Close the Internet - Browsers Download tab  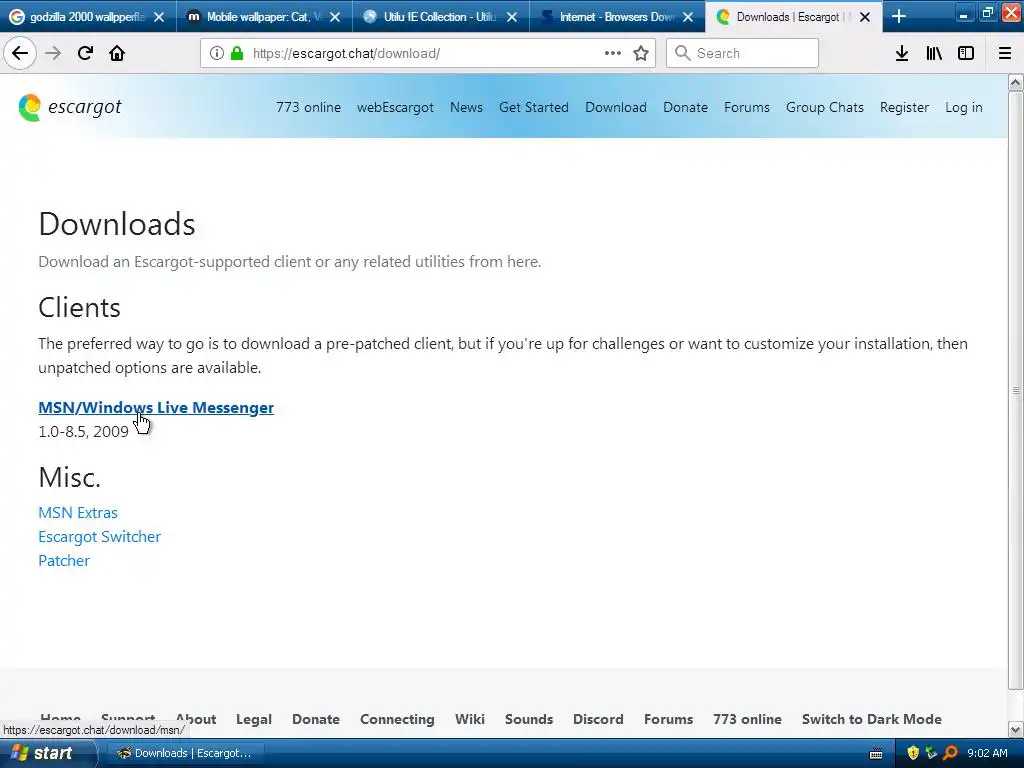click(688, 17)
